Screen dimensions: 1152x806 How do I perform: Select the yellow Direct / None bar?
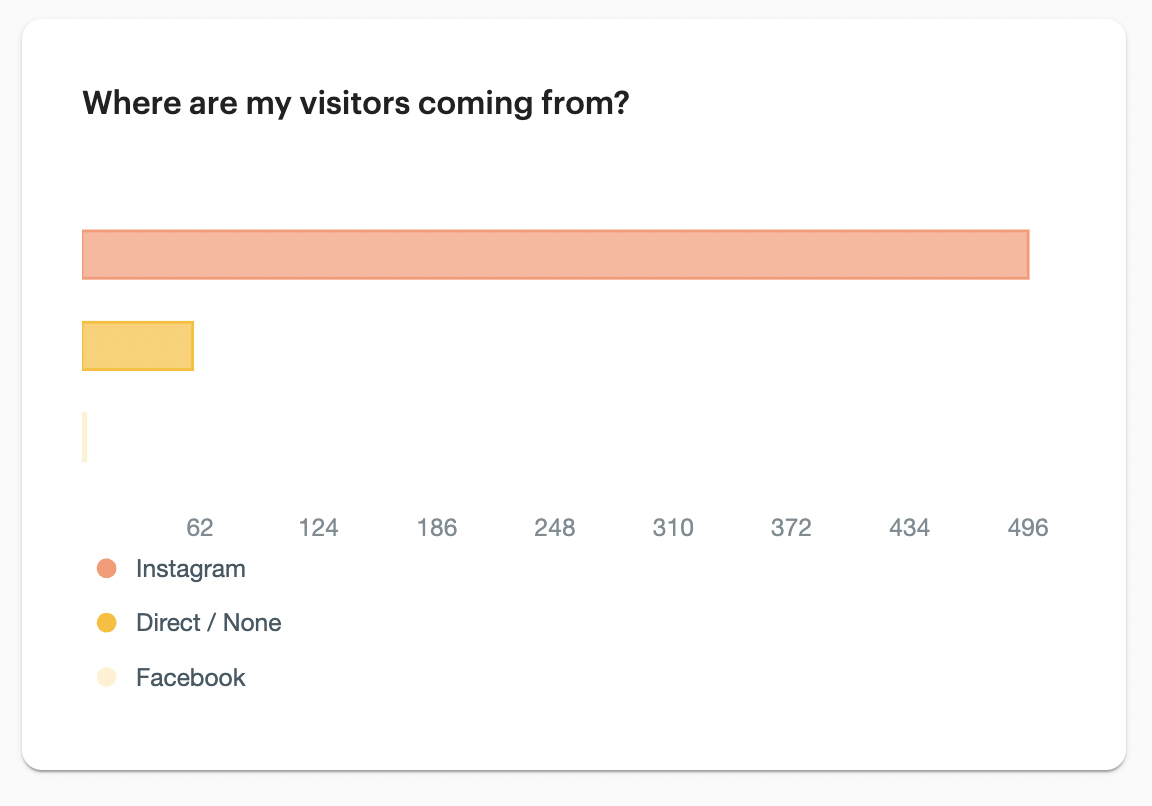137,346
